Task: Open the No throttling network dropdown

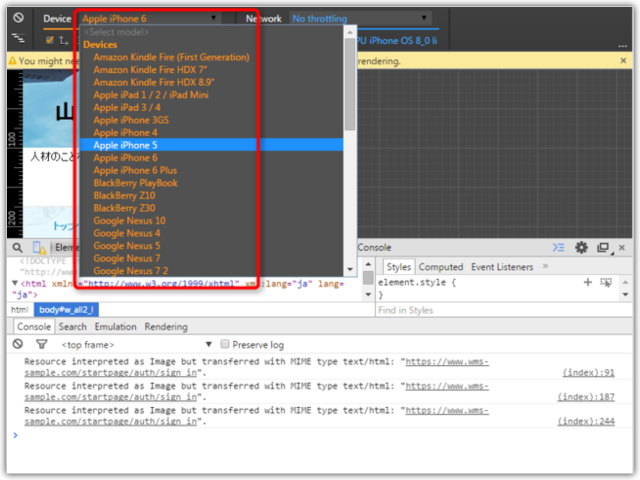Action: tap(360, 18)
